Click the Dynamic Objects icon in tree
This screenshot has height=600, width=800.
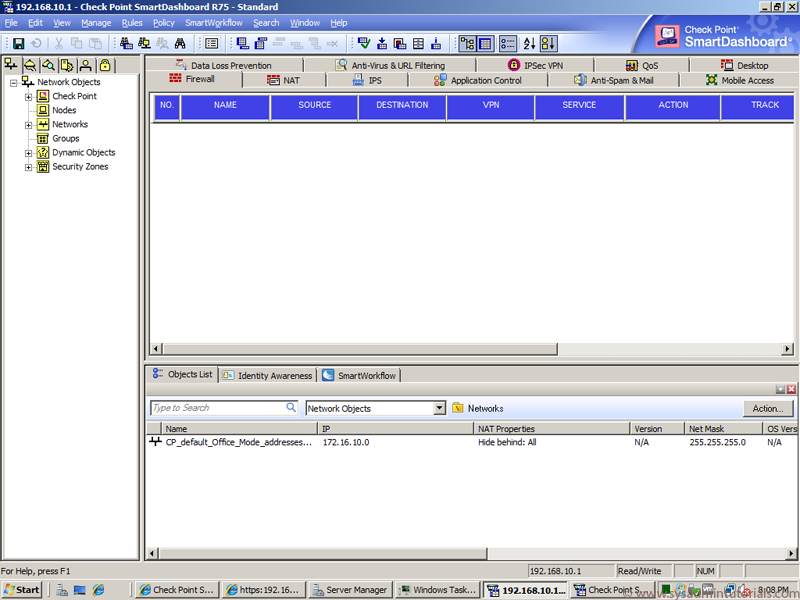coord(43,153)
